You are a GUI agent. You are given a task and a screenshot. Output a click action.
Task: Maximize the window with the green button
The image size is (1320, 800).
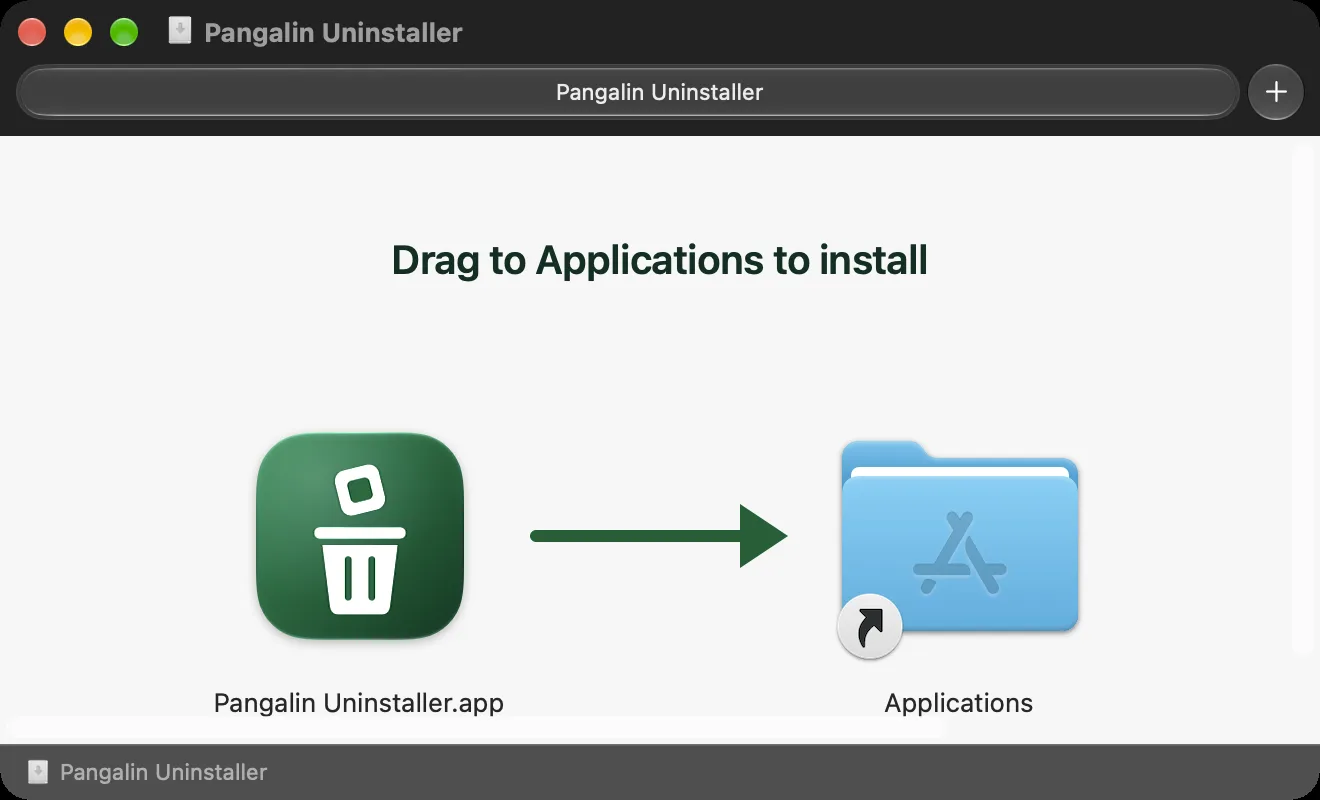(x=124, y=32)
